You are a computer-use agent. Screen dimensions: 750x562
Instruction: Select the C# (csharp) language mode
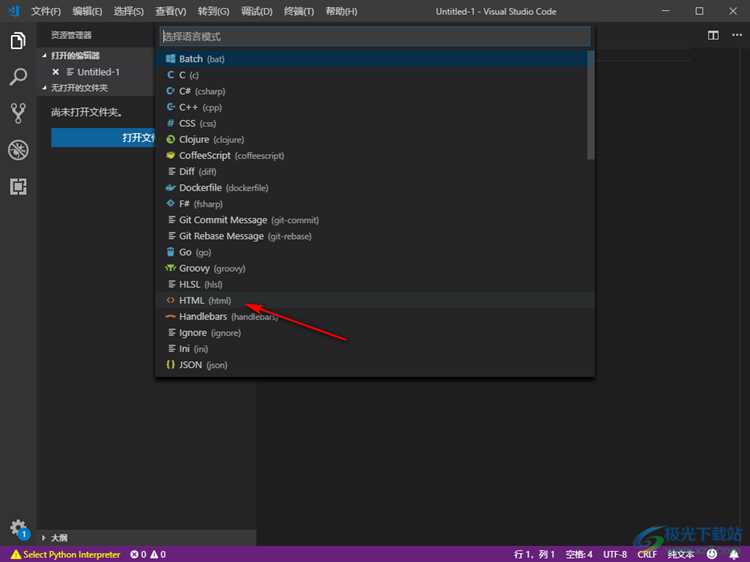(375, 91)
